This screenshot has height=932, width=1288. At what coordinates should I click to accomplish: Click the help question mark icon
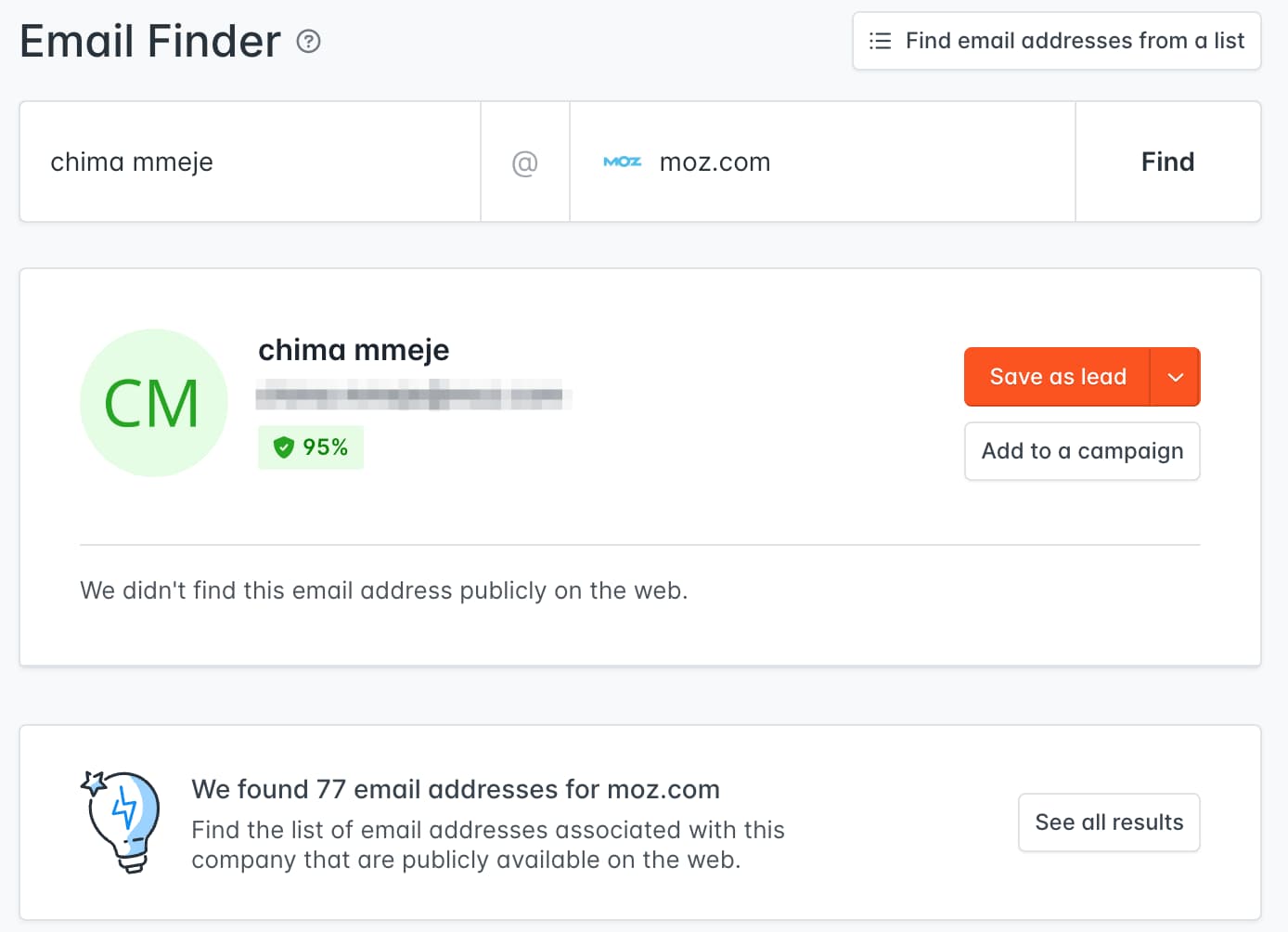tap(308, 42)
